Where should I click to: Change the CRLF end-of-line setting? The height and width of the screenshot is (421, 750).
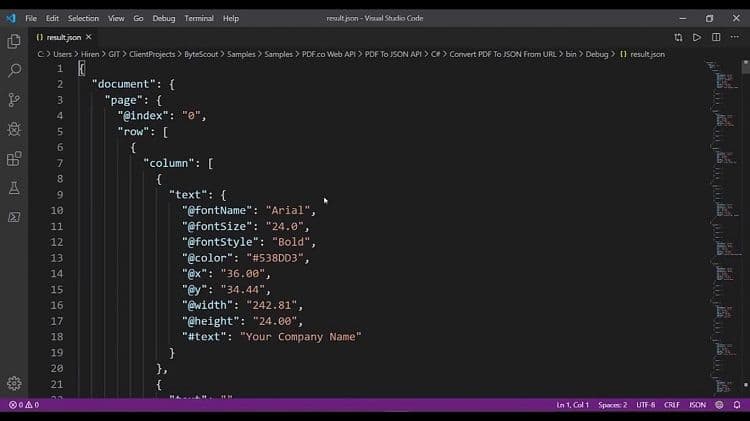point(671,405)
